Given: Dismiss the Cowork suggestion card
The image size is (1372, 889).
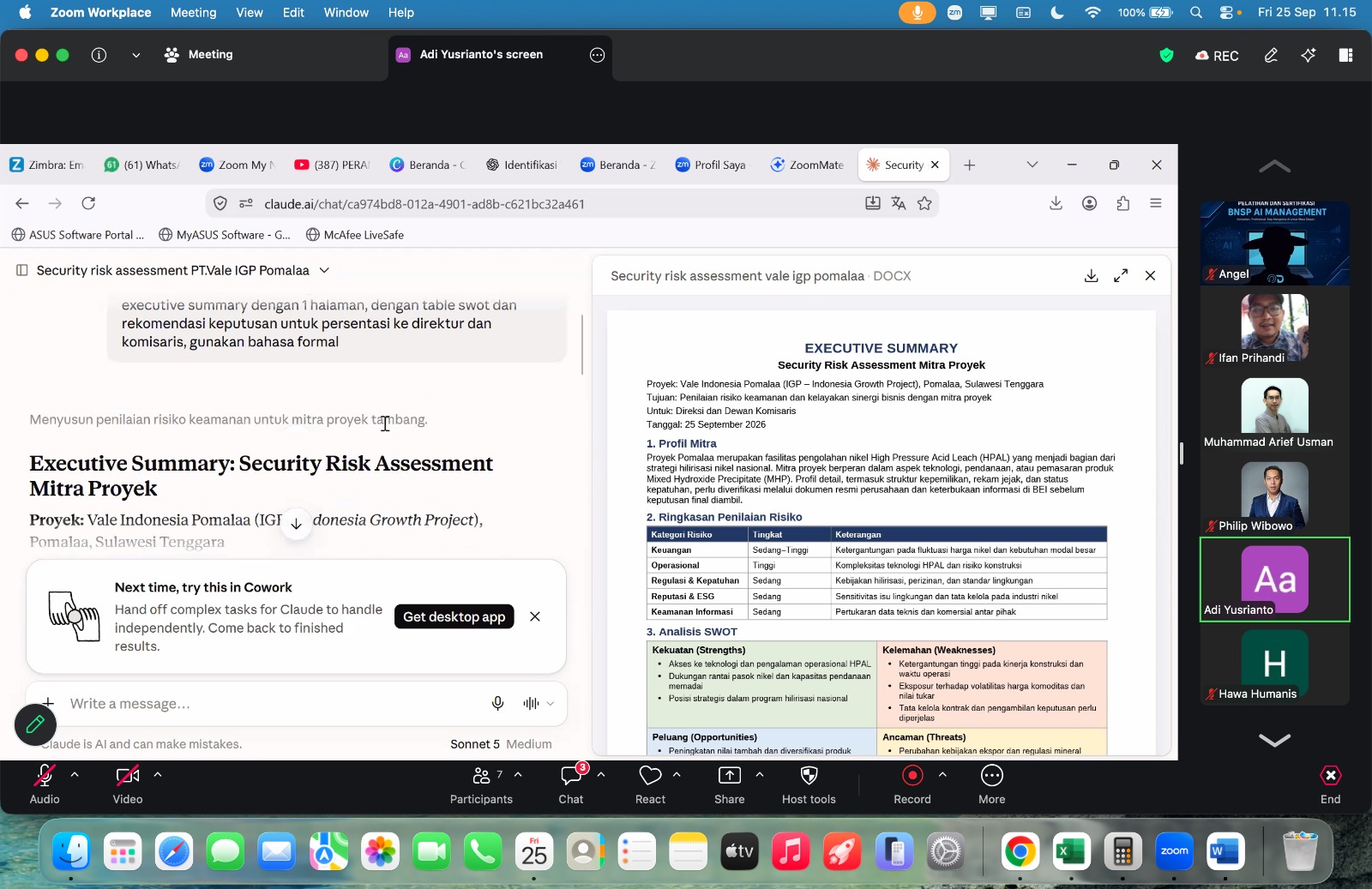Looking at the screenshot, I should 535,616.
